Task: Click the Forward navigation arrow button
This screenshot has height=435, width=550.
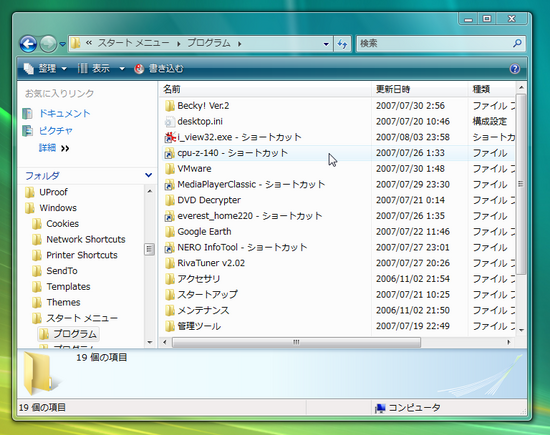Action: [x=48, y=44]
